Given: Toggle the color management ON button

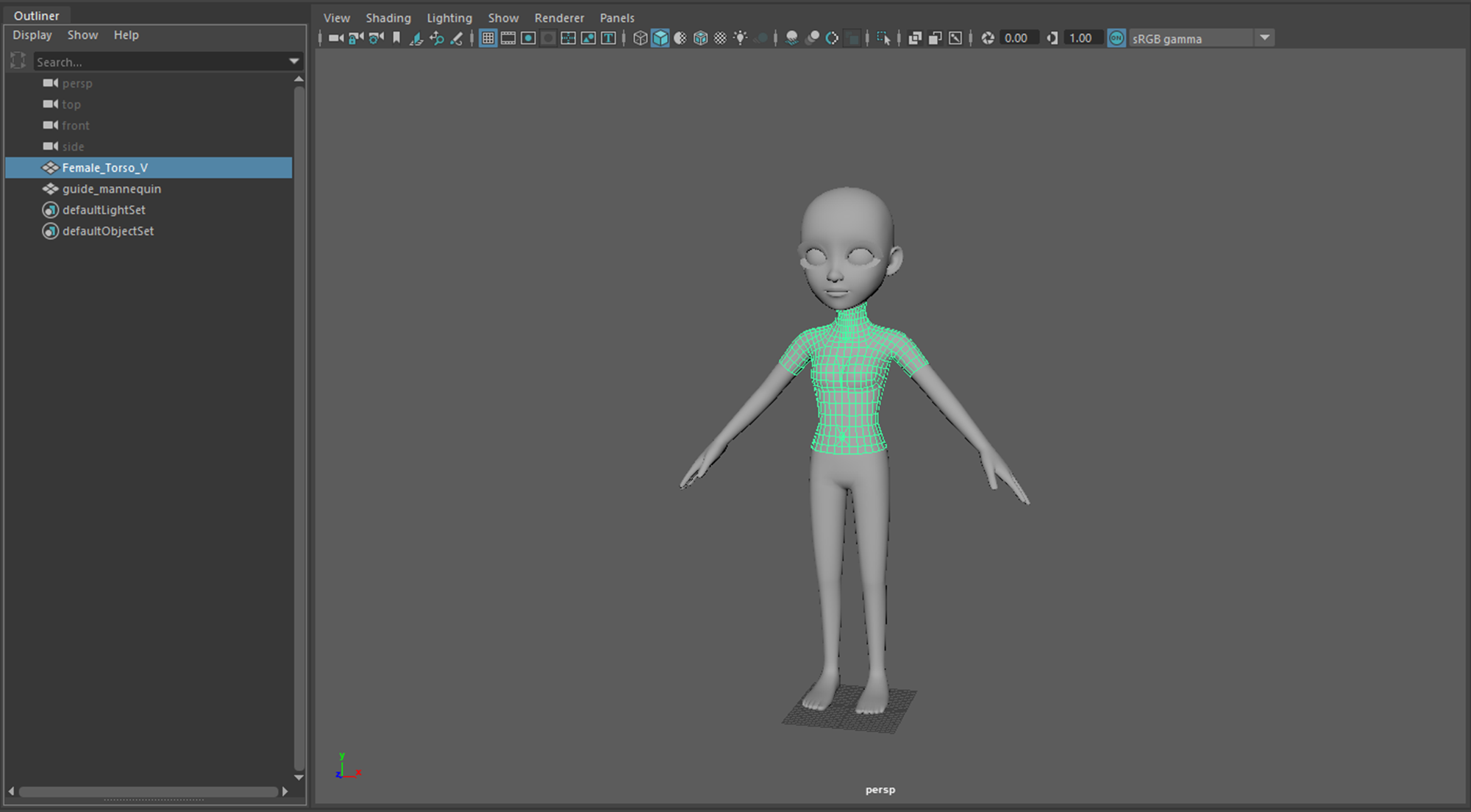Looking at the screenshot, I should click(1116, 38).
